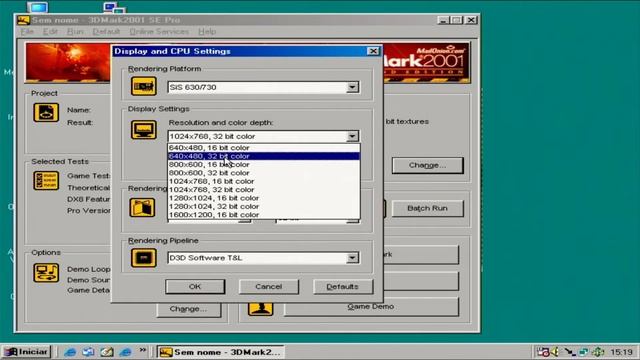
Task: Select 640x480, 32 bit color option
Action: point(264,156)
